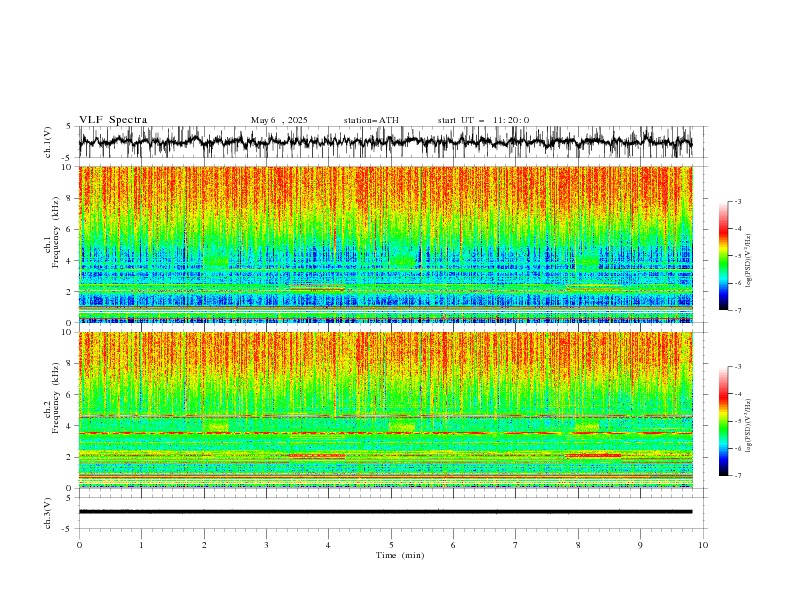Click time axis tick label '9'
The height and width of the screenshot is (612, 792).
click(640, 545)
